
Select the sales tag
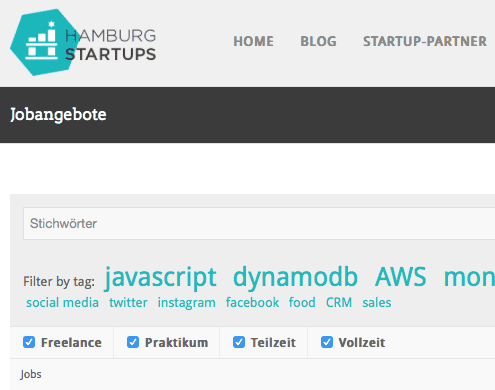click(377, 303)
